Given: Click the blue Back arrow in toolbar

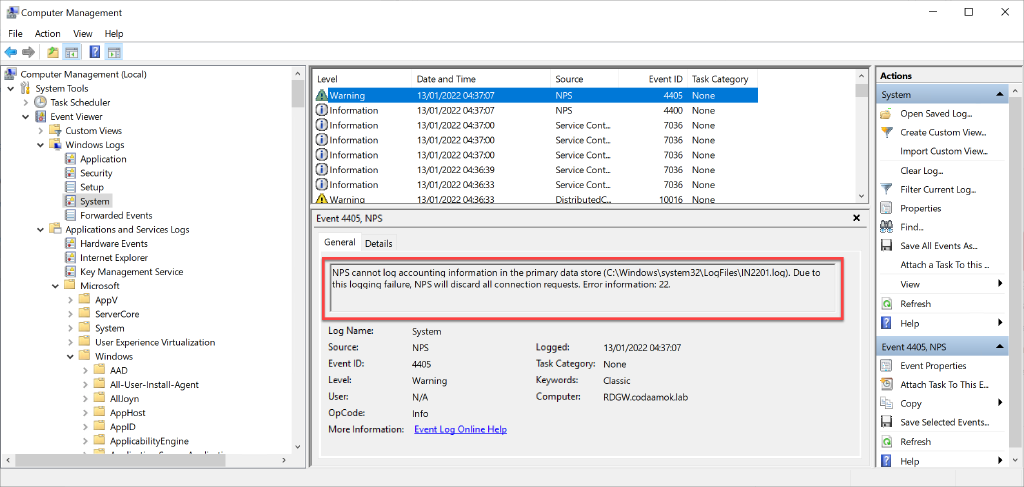Looking at the screenshot, I should point(12,52).
